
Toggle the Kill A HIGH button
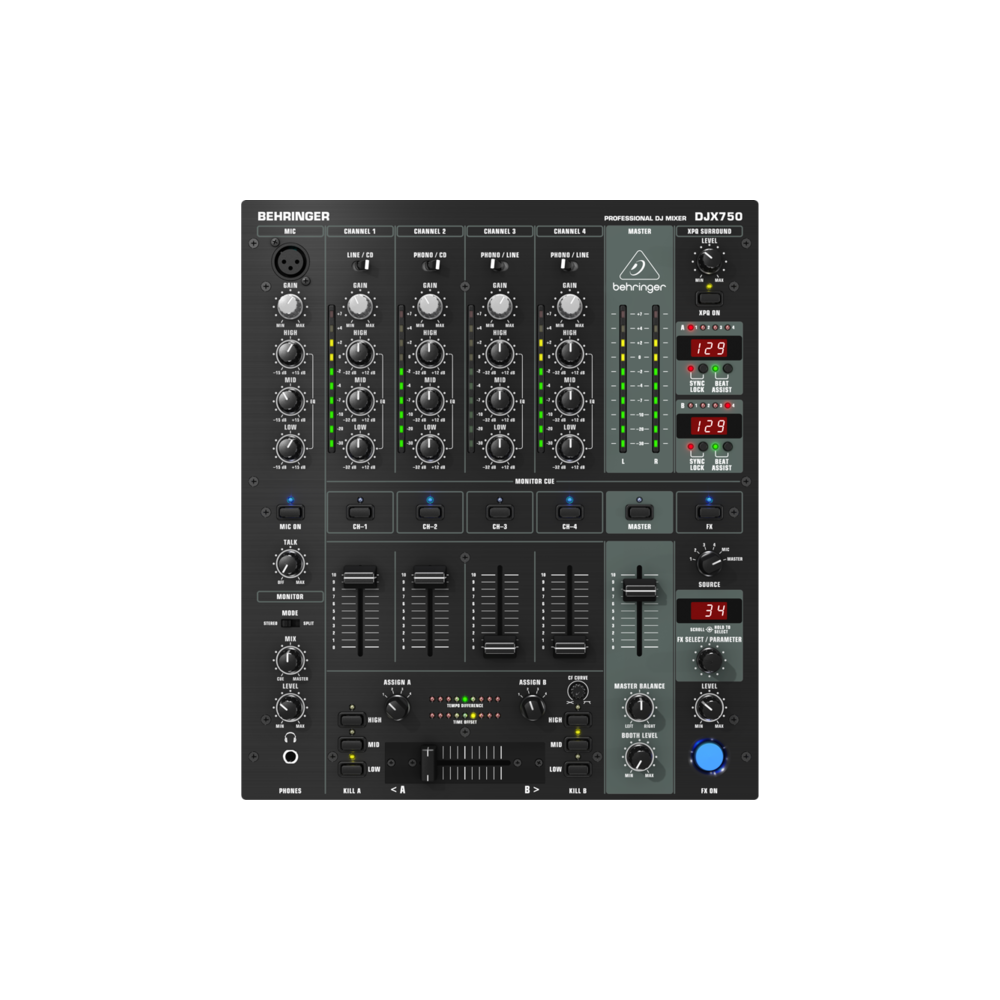point(351,720)
